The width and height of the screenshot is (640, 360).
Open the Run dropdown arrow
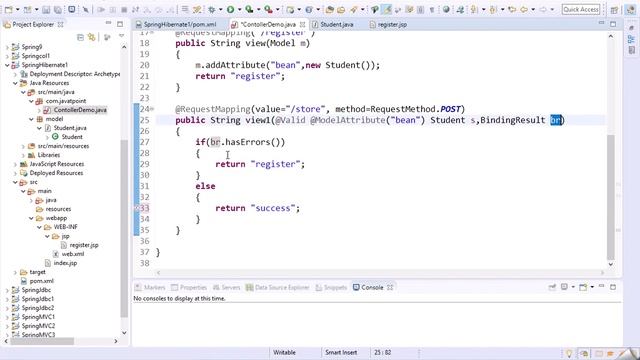pyautogui.click(x=240, y=9)
